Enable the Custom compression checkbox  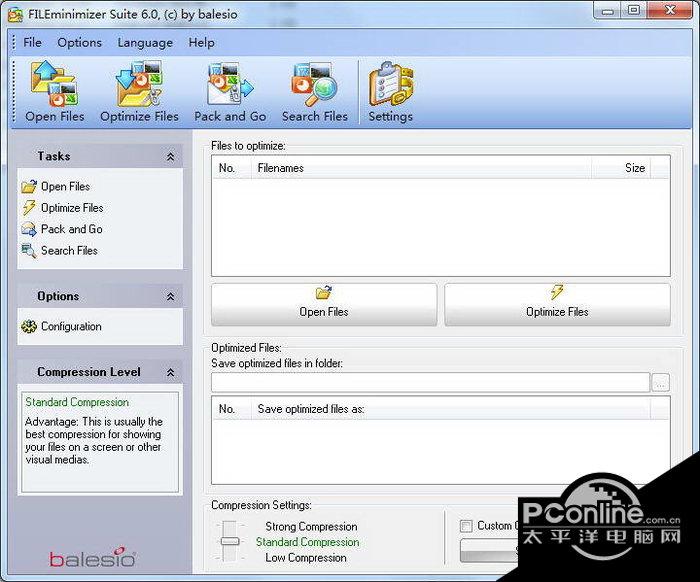click(466, 526)
